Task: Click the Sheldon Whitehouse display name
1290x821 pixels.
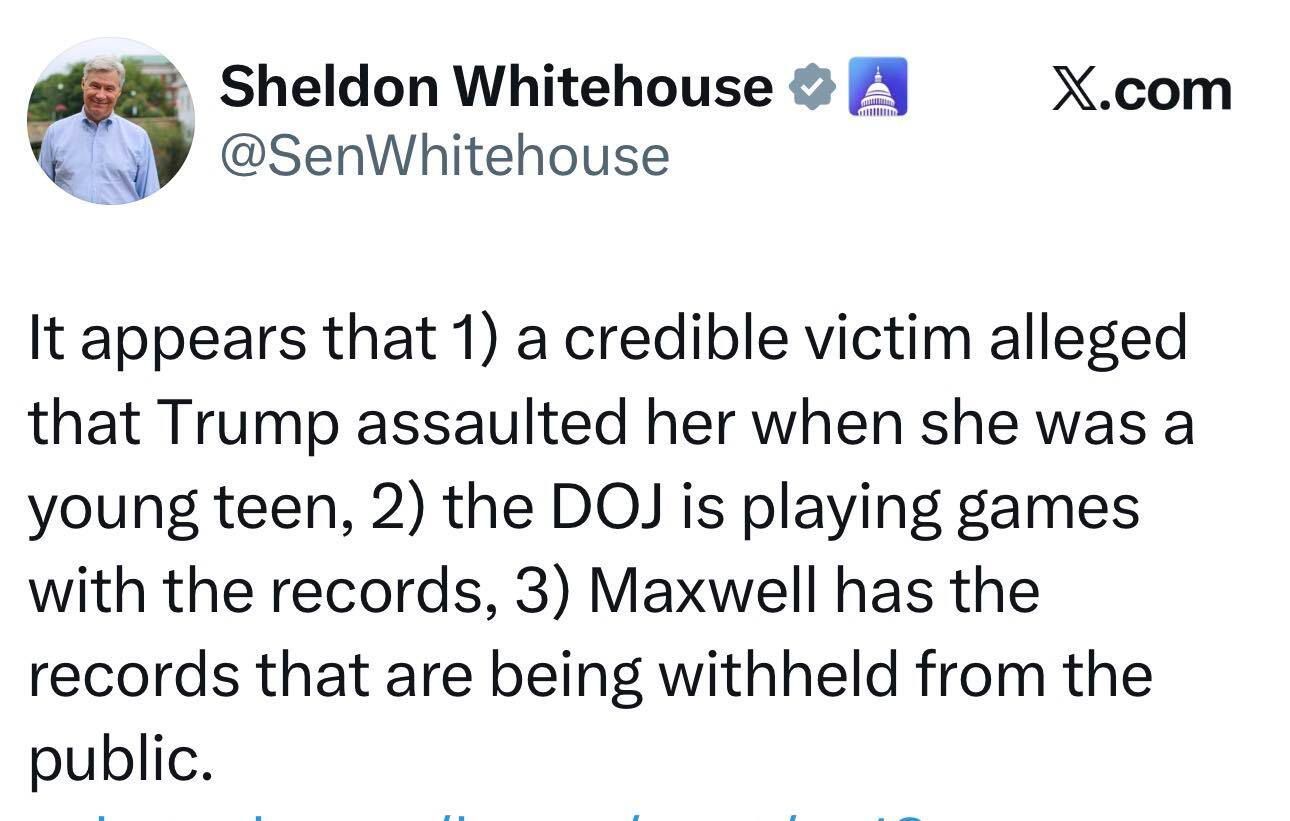Action: click(x=495, y=87)
